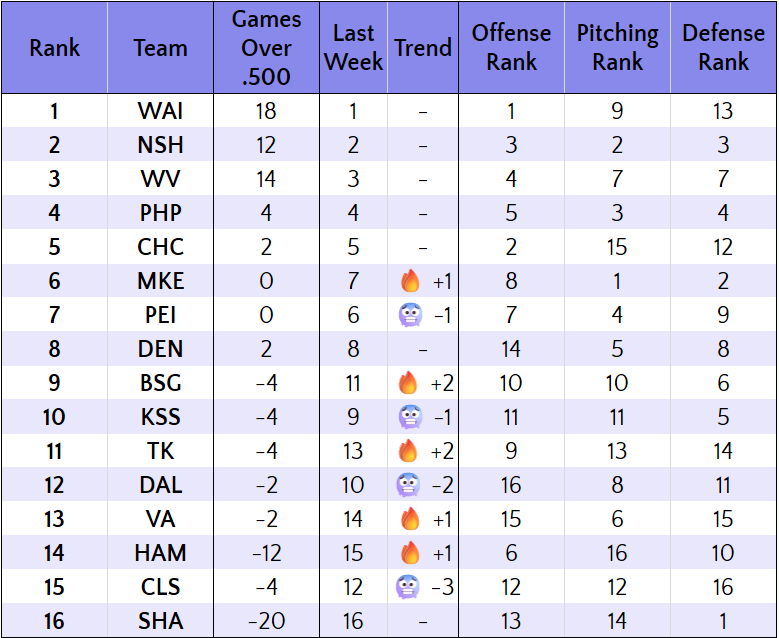
Task: Click the Last Week column header
Action: click(x=353, y=48)
